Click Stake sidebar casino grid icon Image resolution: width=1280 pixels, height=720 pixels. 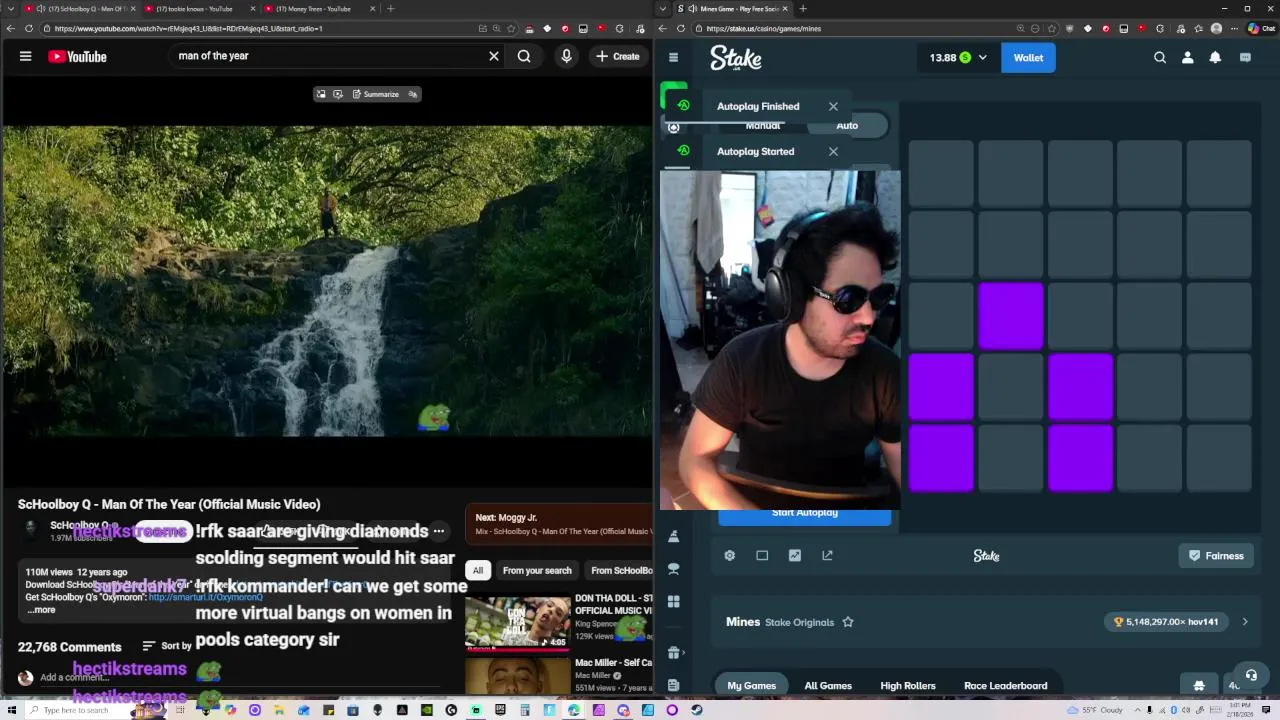673,602
